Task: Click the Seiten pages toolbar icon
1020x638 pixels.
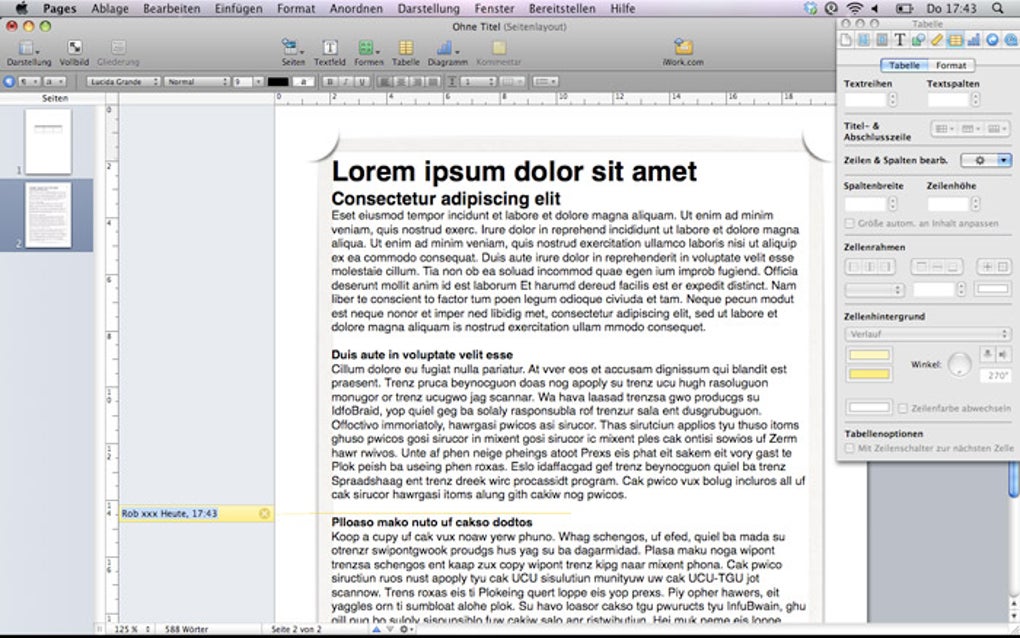Action: (291, 47)
